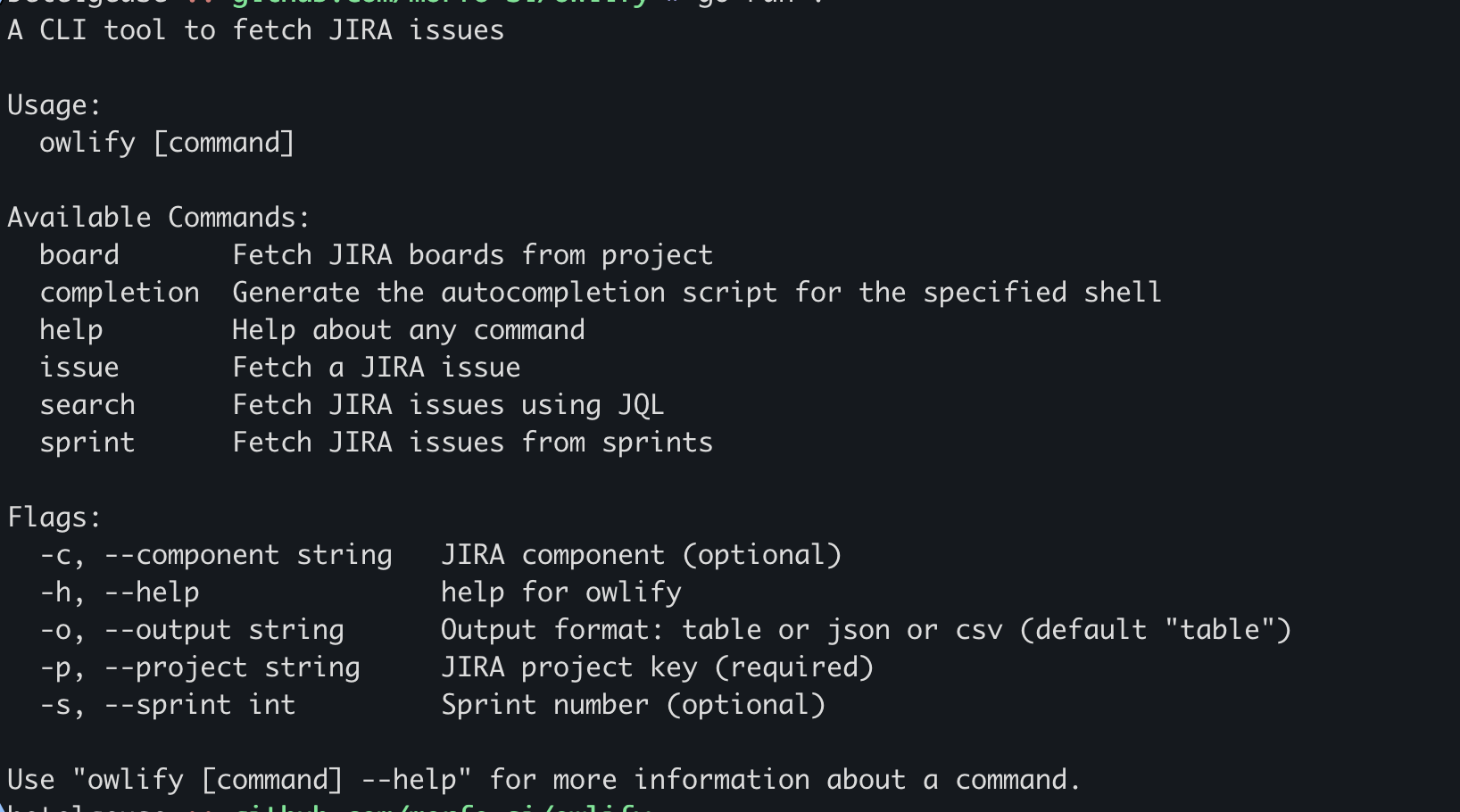Screen dimensions: 1460x812
Task: Click the '--project string' flag text
Action: click(x=232, y=668)
